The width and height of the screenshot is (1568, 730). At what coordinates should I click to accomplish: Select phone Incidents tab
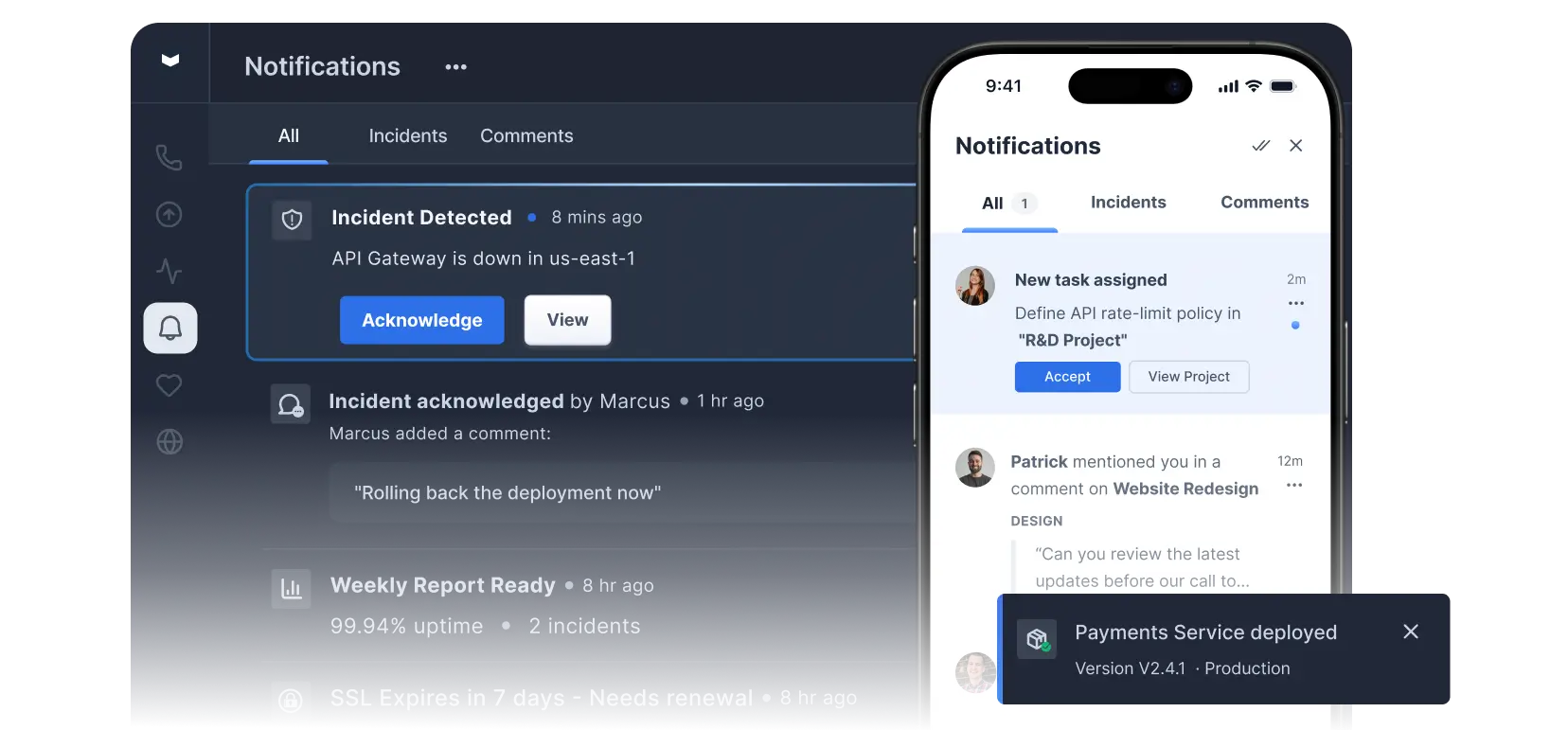(1129, 203)
